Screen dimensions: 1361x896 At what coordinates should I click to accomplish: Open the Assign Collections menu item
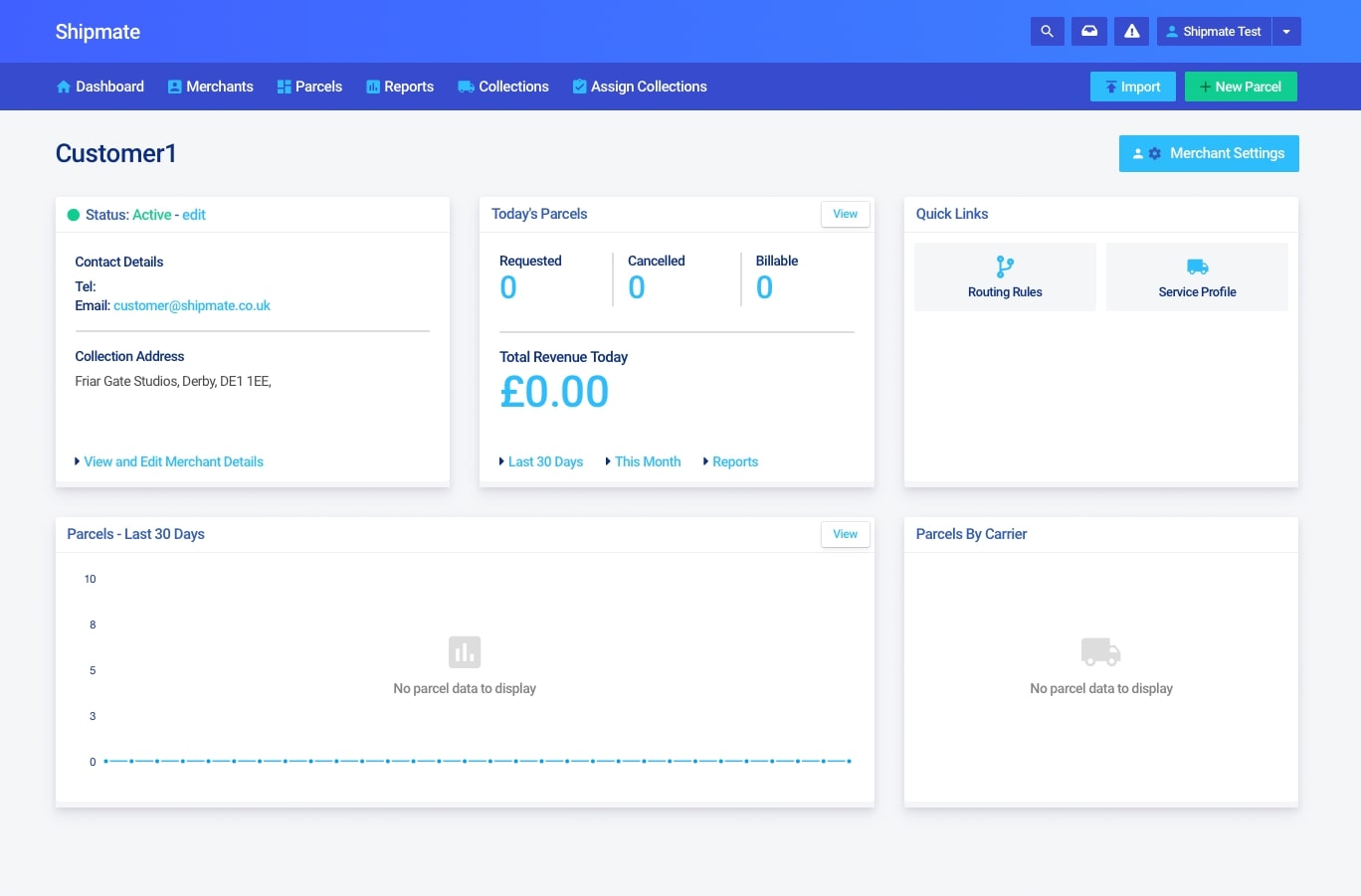(x=640, y=87)
